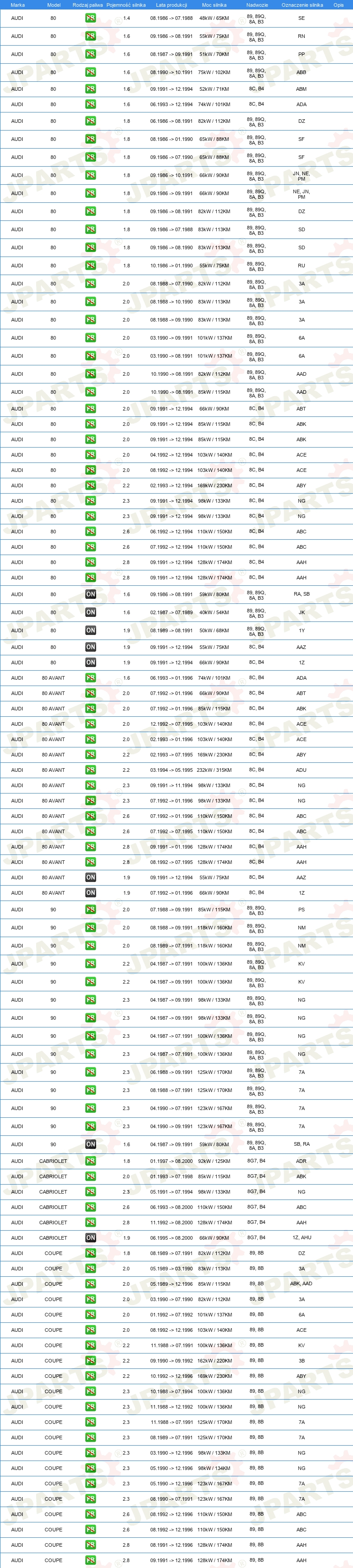This screenshot has width=353, height=1568.
Task: Click the RN engine code cell
Action: [301, 37]
